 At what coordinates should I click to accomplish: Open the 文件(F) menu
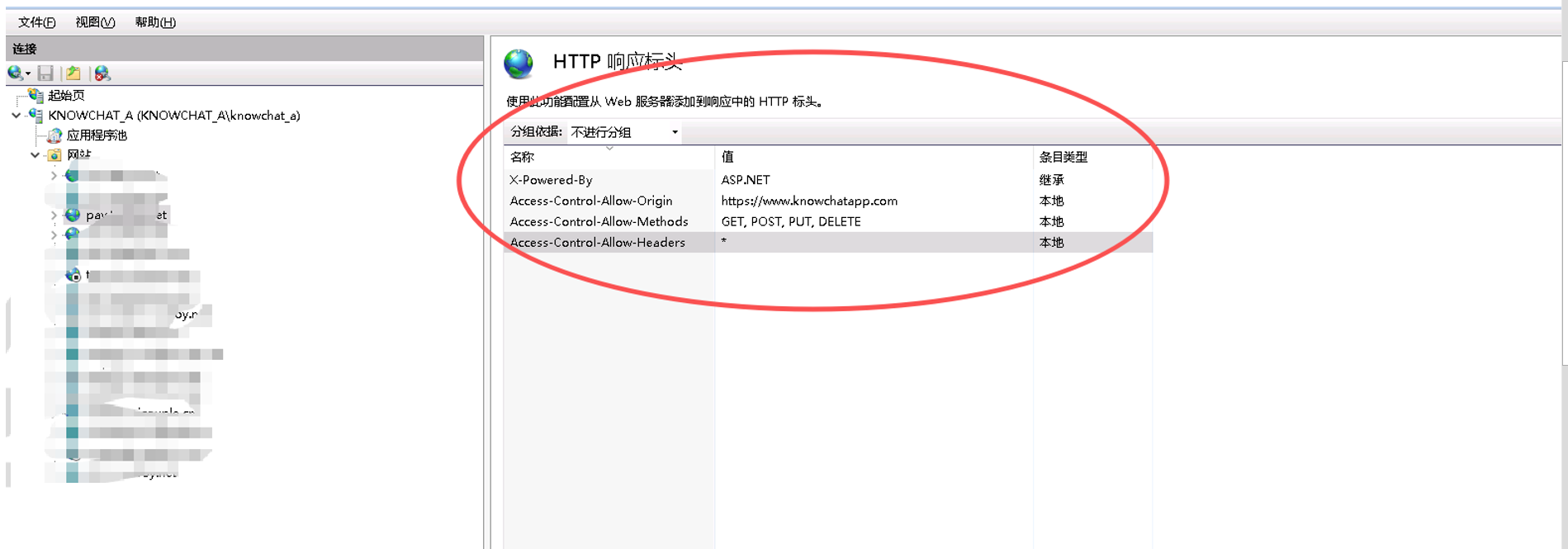tap(37, 22)
